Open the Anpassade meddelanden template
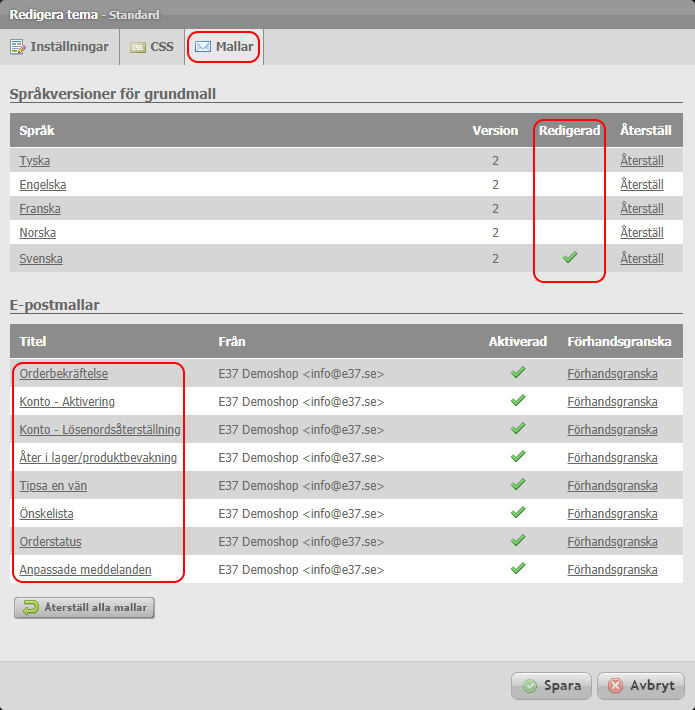Screen dimensions: 695x710 tap(85, 570)
